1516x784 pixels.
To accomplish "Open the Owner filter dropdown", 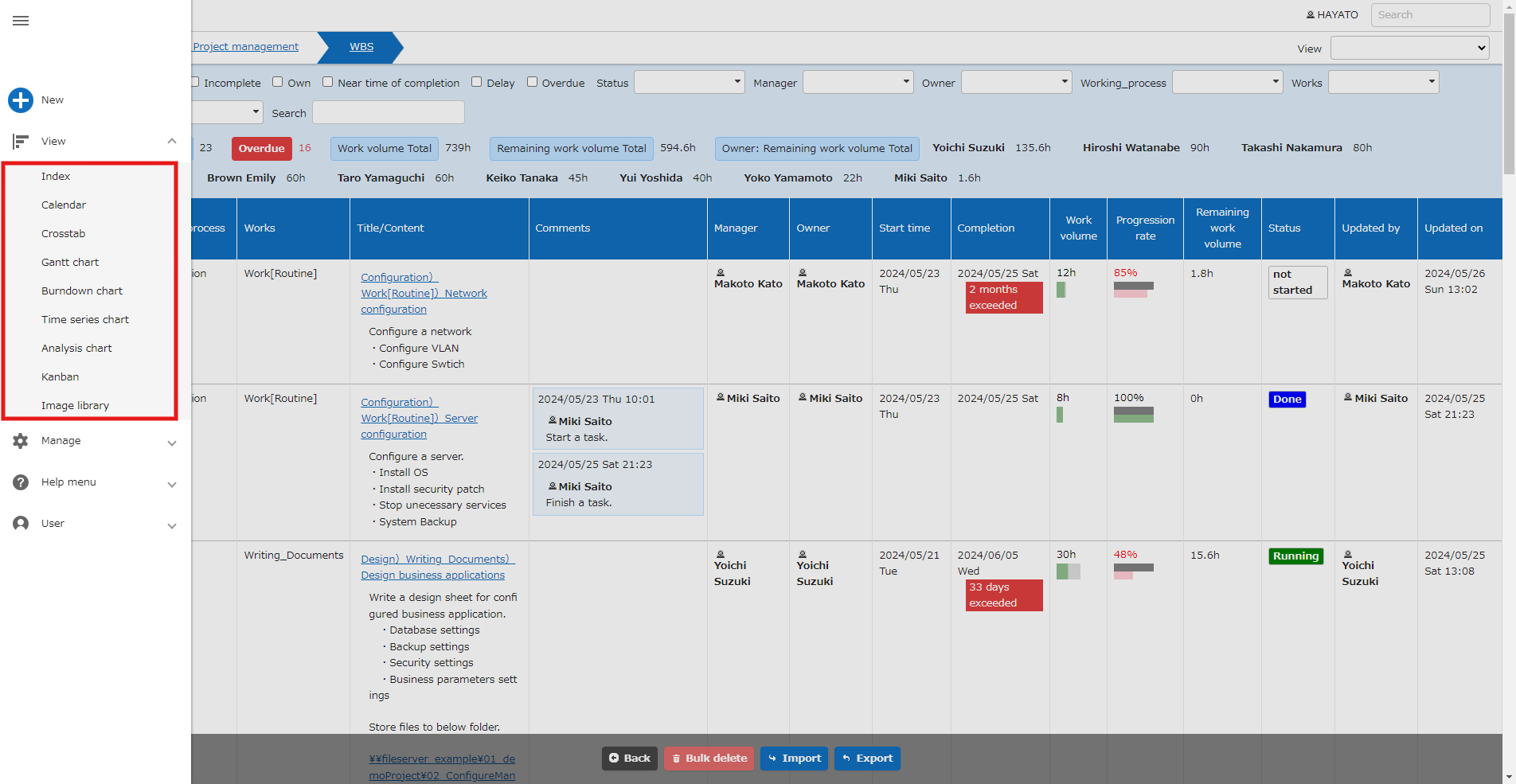I will tap(1017, 82).
